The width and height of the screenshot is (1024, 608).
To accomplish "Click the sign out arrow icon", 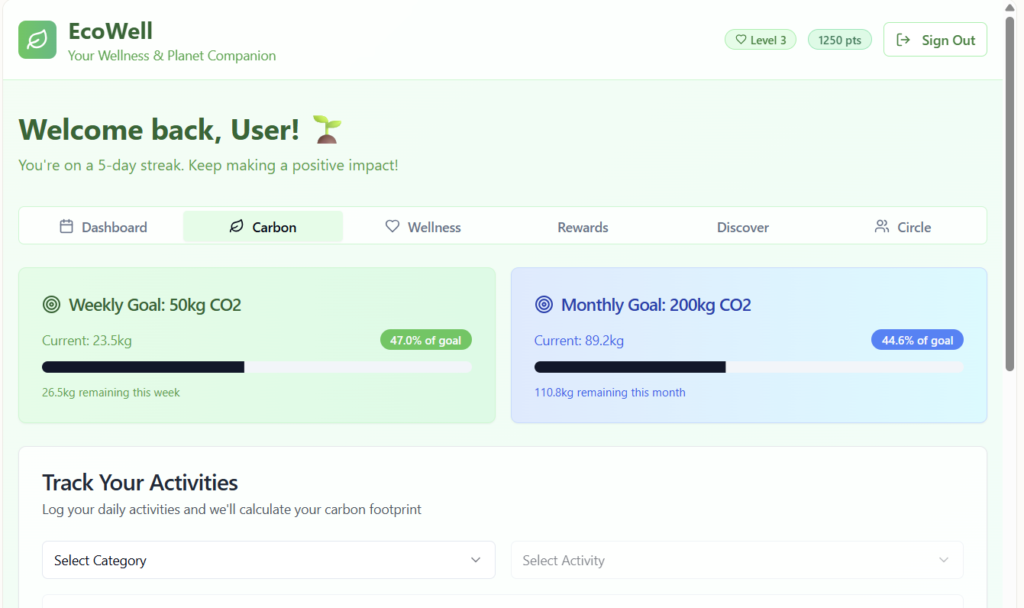I will click(x=904, y=40).
